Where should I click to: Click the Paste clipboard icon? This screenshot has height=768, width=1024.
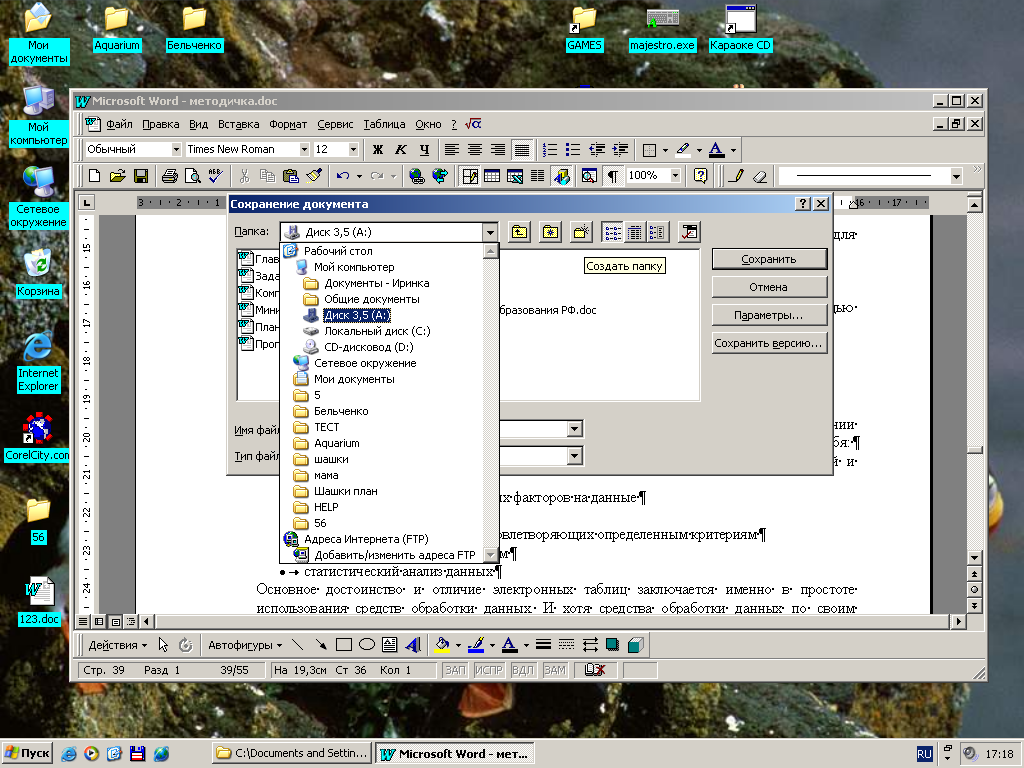tap(291, 176)
